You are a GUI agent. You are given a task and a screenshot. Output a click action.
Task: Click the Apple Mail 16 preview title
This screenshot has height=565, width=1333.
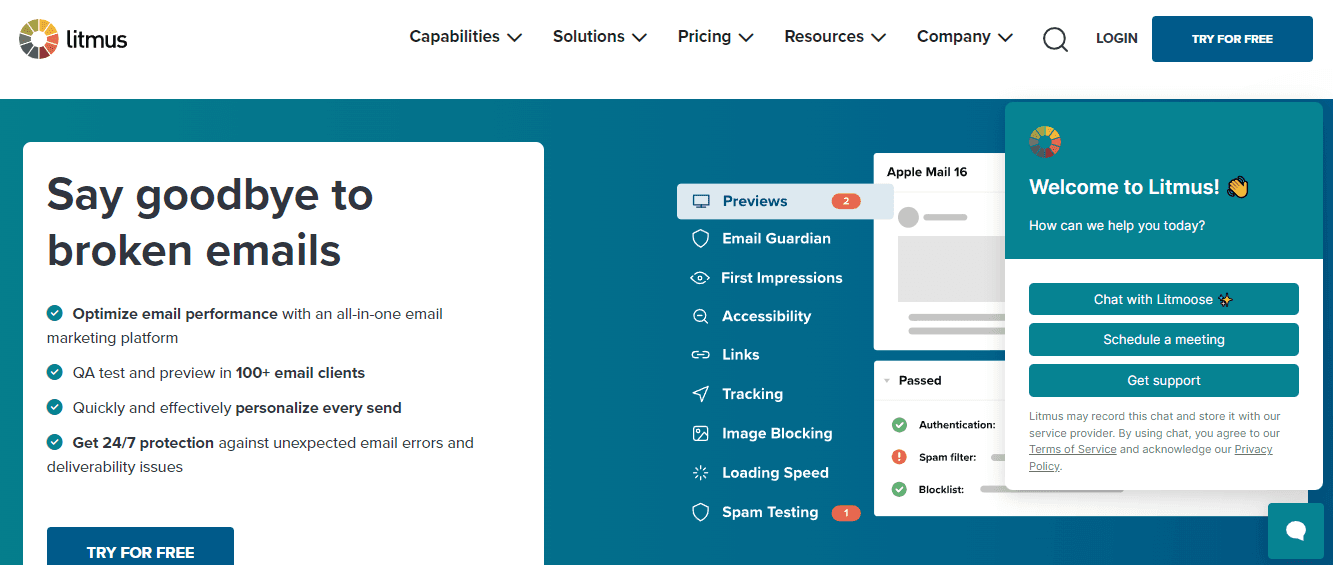pos(927,172)
